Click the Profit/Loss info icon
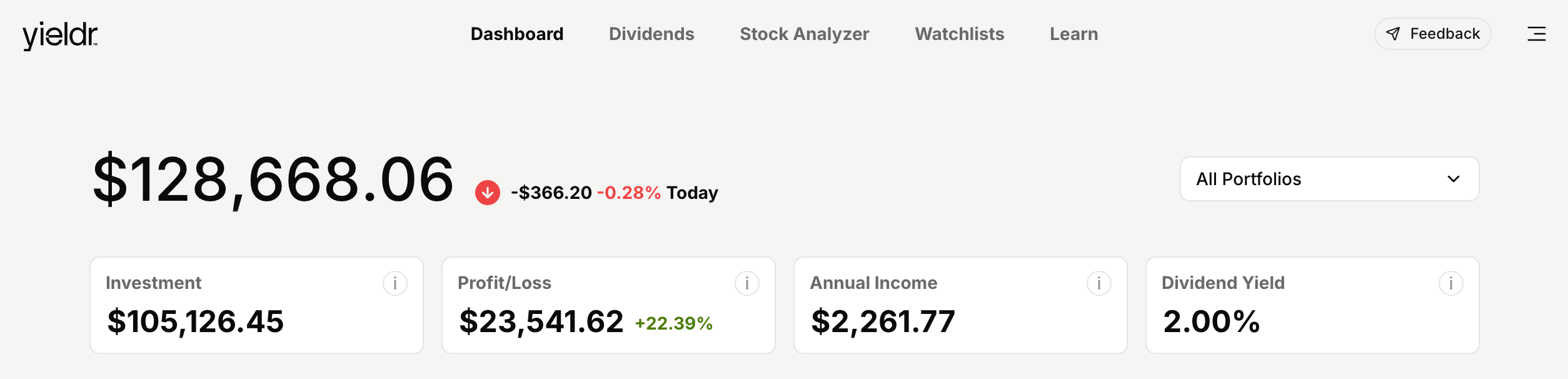The image size is (1568, 379). [x=747, y=283]
